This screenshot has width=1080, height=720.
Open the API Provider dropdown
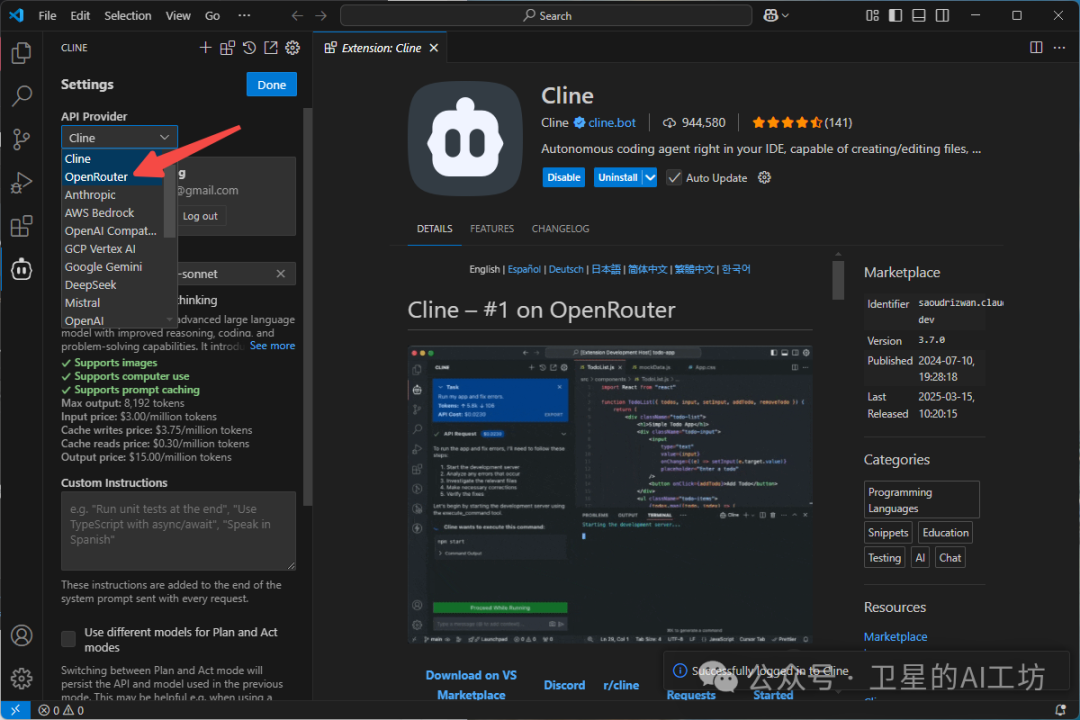pos(119,136)
